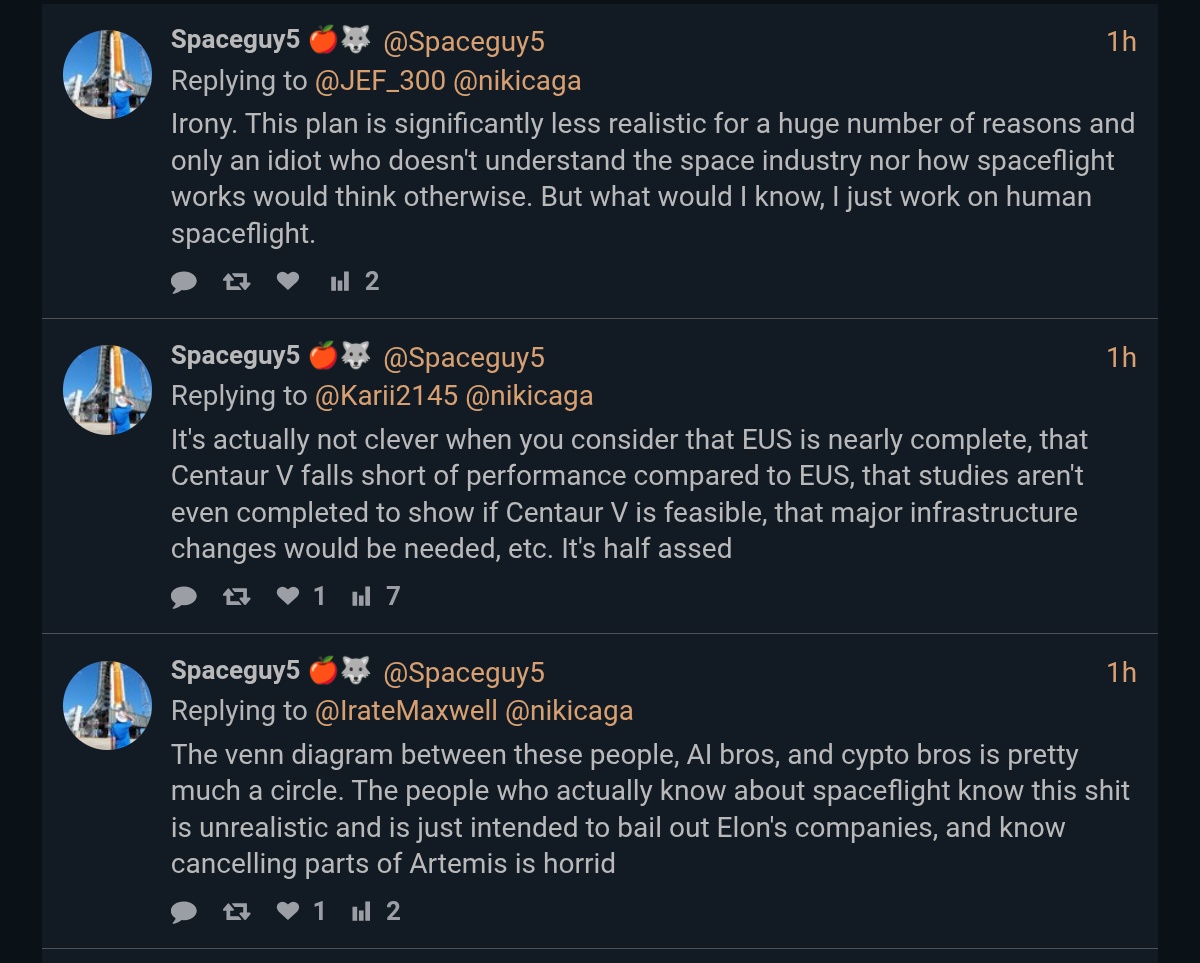
Task: Open view stats on the Centaur V post
Action: (x=361, y=597)
